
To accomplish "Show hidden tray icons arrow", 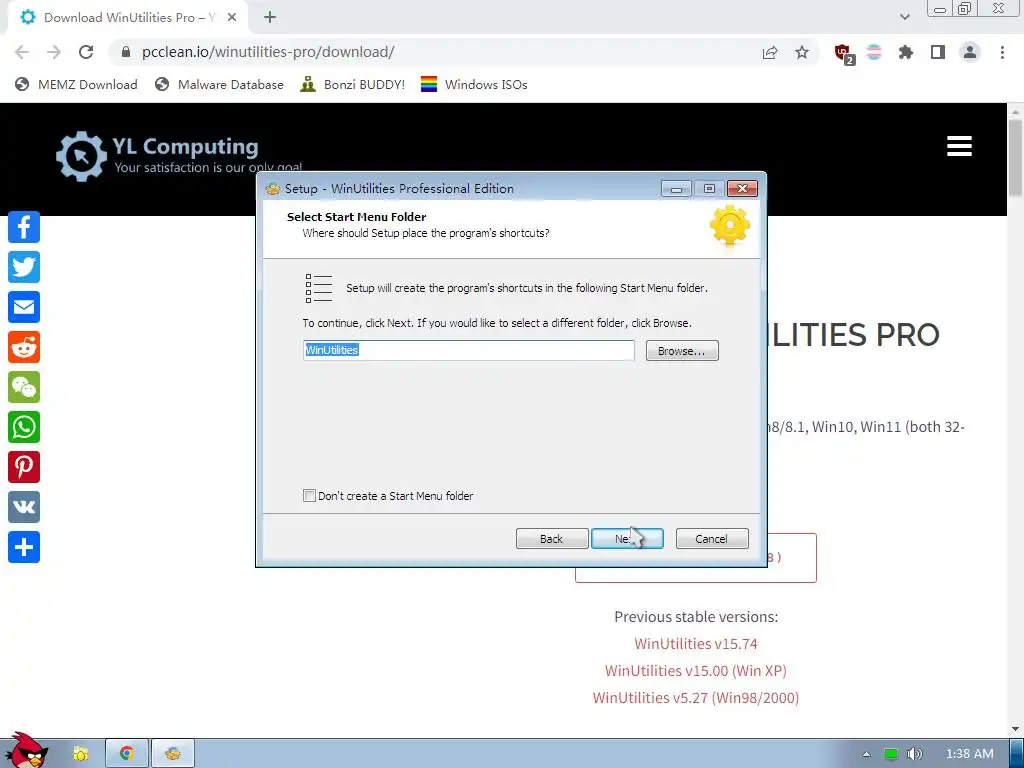I will pos(866,754).
